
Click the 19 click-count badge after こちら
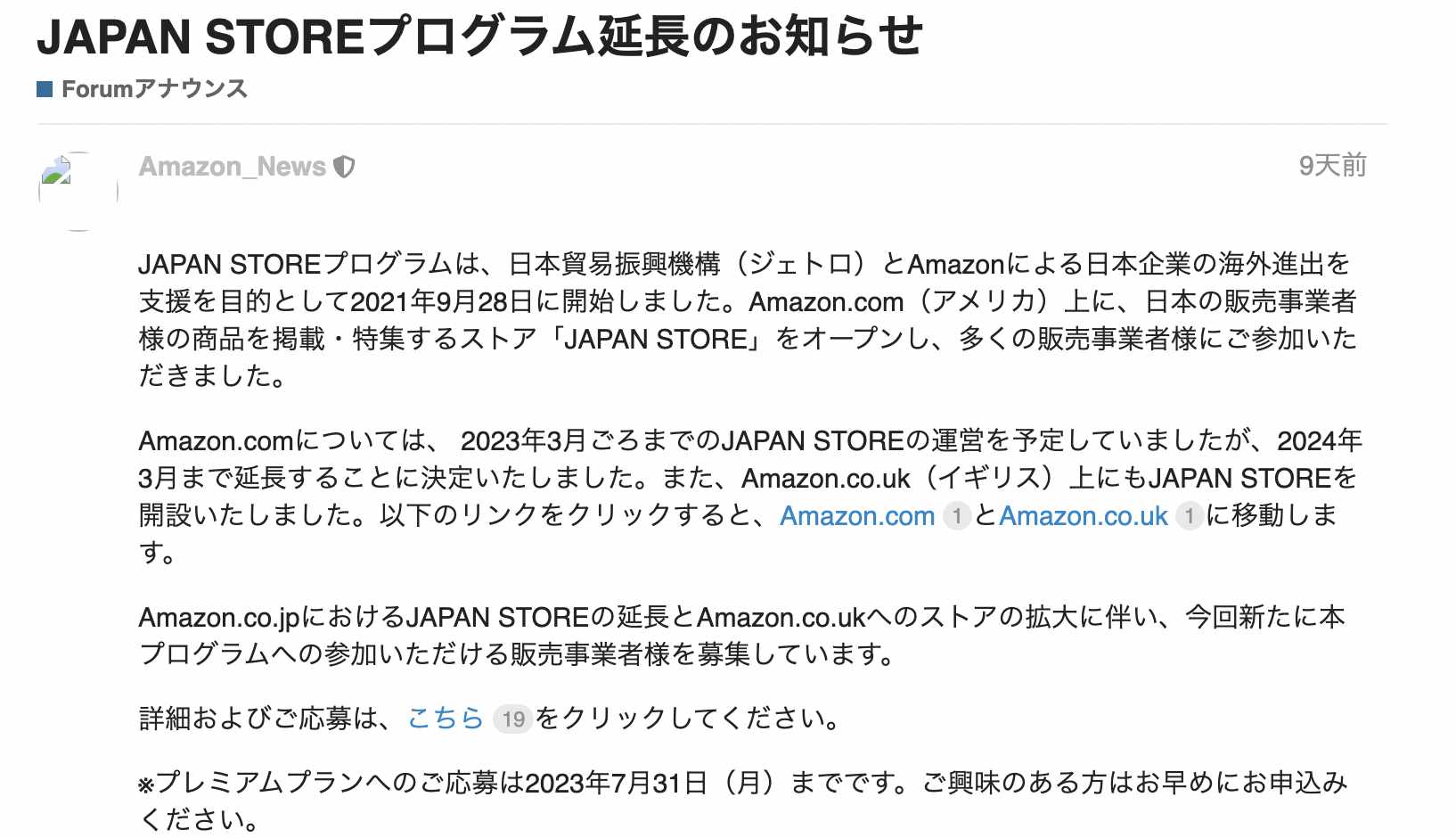click(x=513, y=719)
